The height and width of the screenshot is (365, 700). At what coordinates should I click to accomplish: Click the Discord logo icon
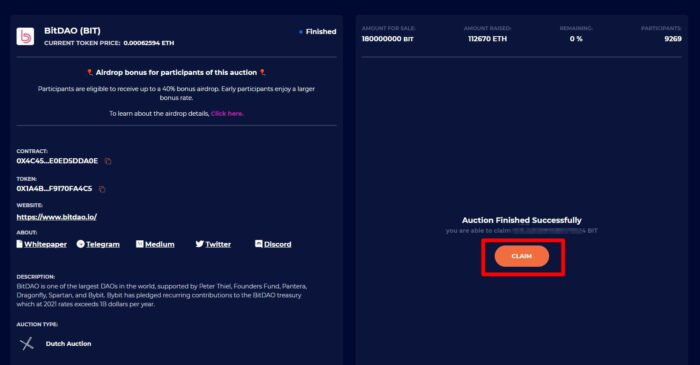click(x=258, y=244)
